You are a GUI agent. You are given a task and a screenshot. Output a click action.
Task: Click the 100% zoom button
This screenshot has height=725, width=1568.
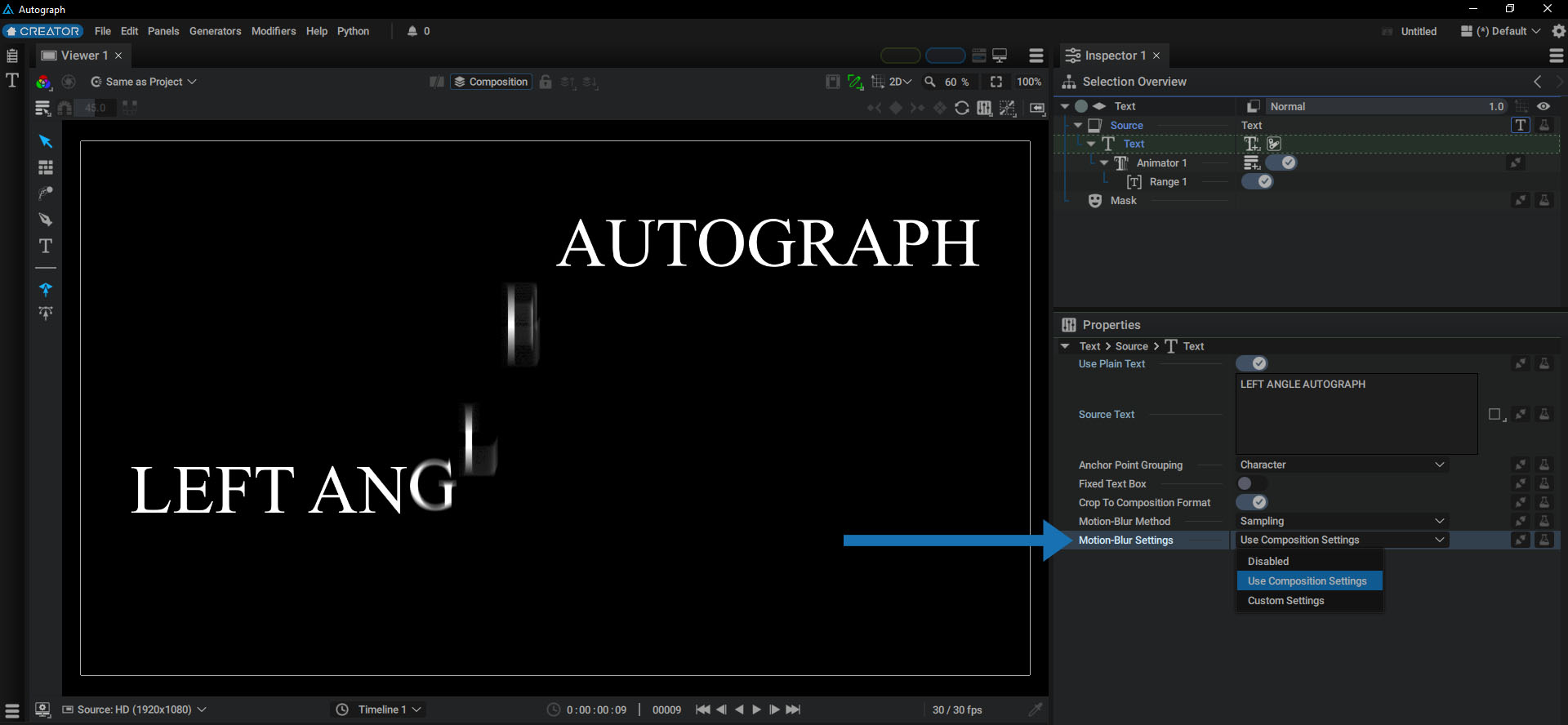(x=1029, y=82)
